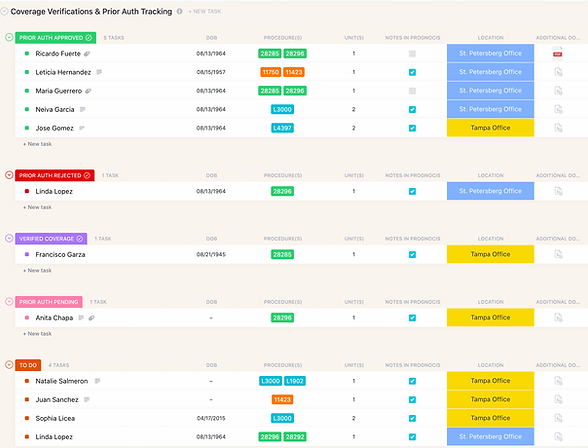The height and width of the screenshot is (448, 588).
Task: Click document icon in Juan Sanchez row
Action: click(x=558, y=400)
